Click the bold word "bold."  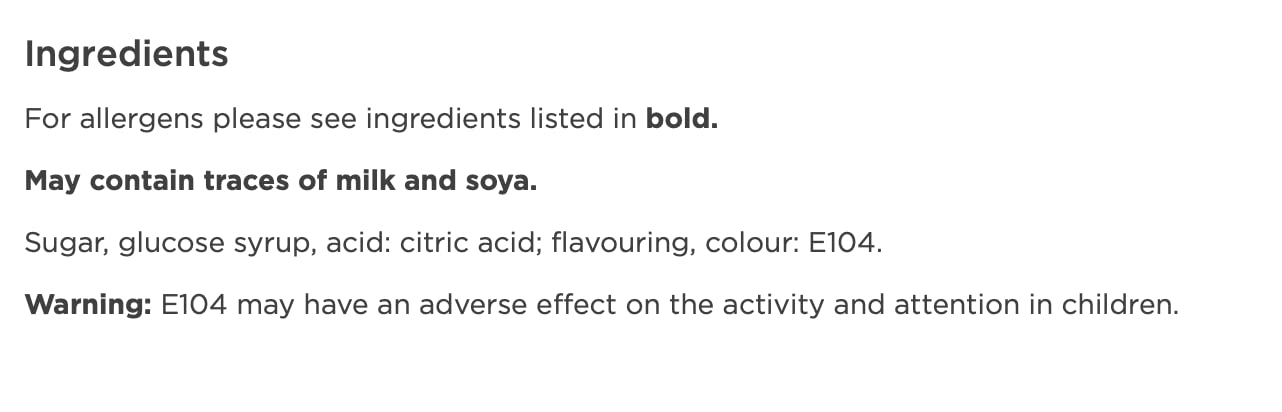click(682, 119)
